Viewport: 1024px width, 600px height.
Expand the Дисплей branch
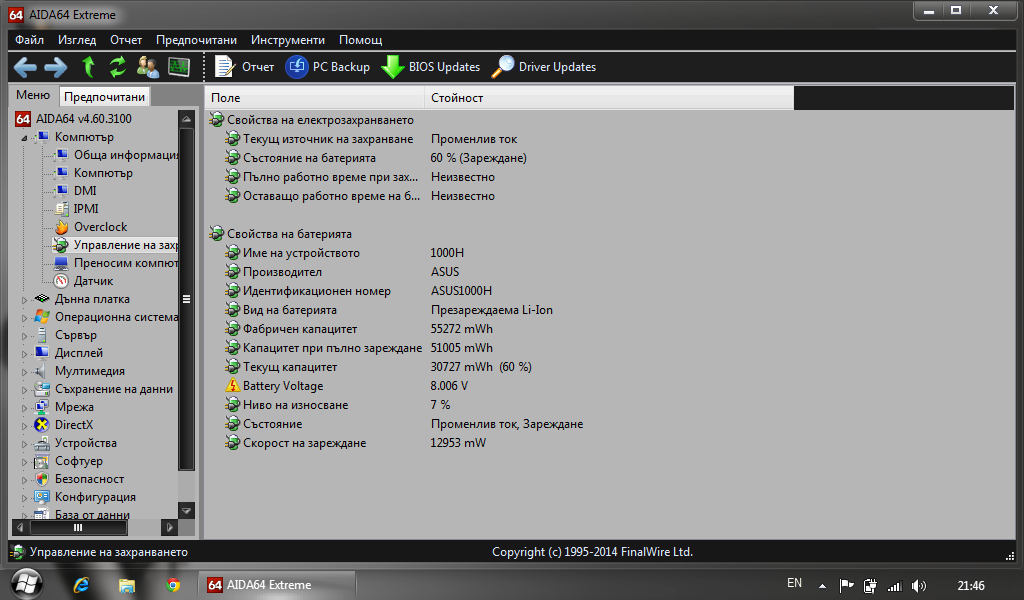coord(24,354)
